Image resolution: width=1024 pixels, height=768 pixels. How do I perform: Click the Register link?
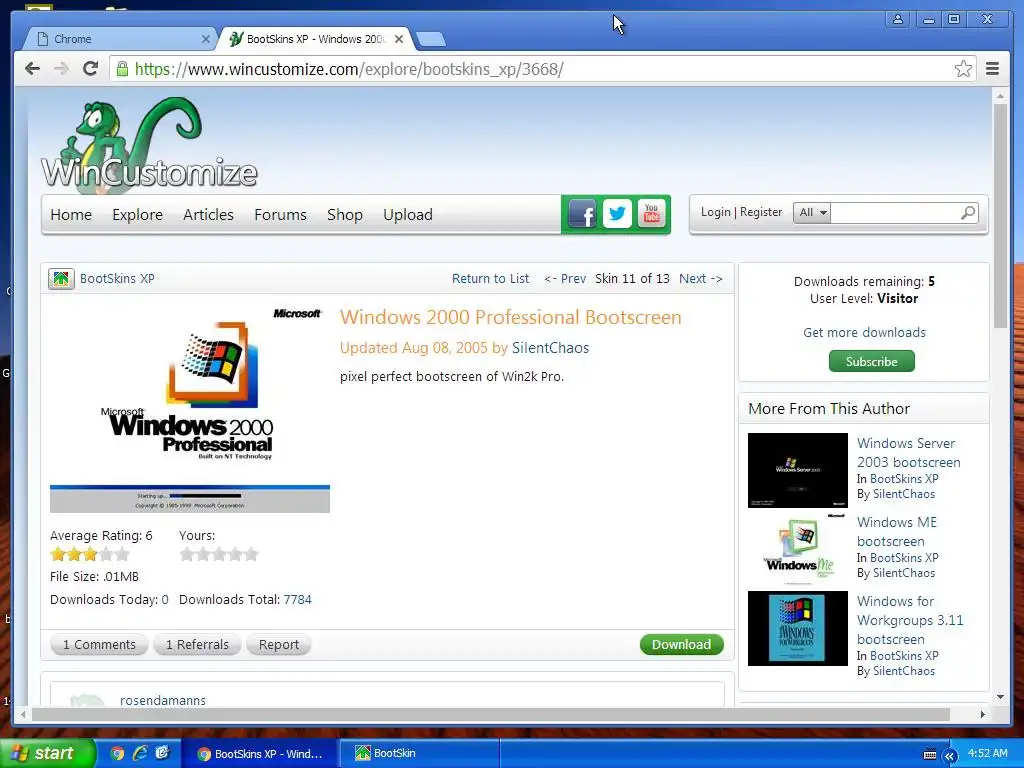point(761,212)
